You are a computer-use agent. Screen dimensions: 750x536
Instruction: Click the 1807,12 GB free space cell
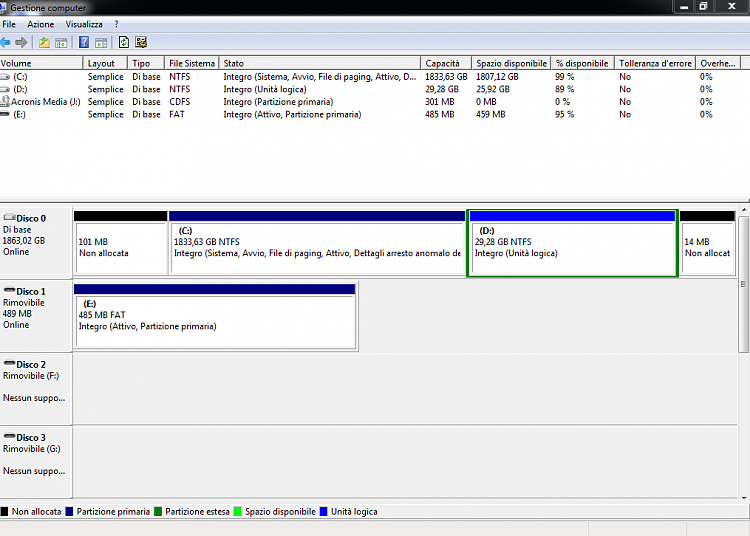pyautogui.click(x=497, y=77)
